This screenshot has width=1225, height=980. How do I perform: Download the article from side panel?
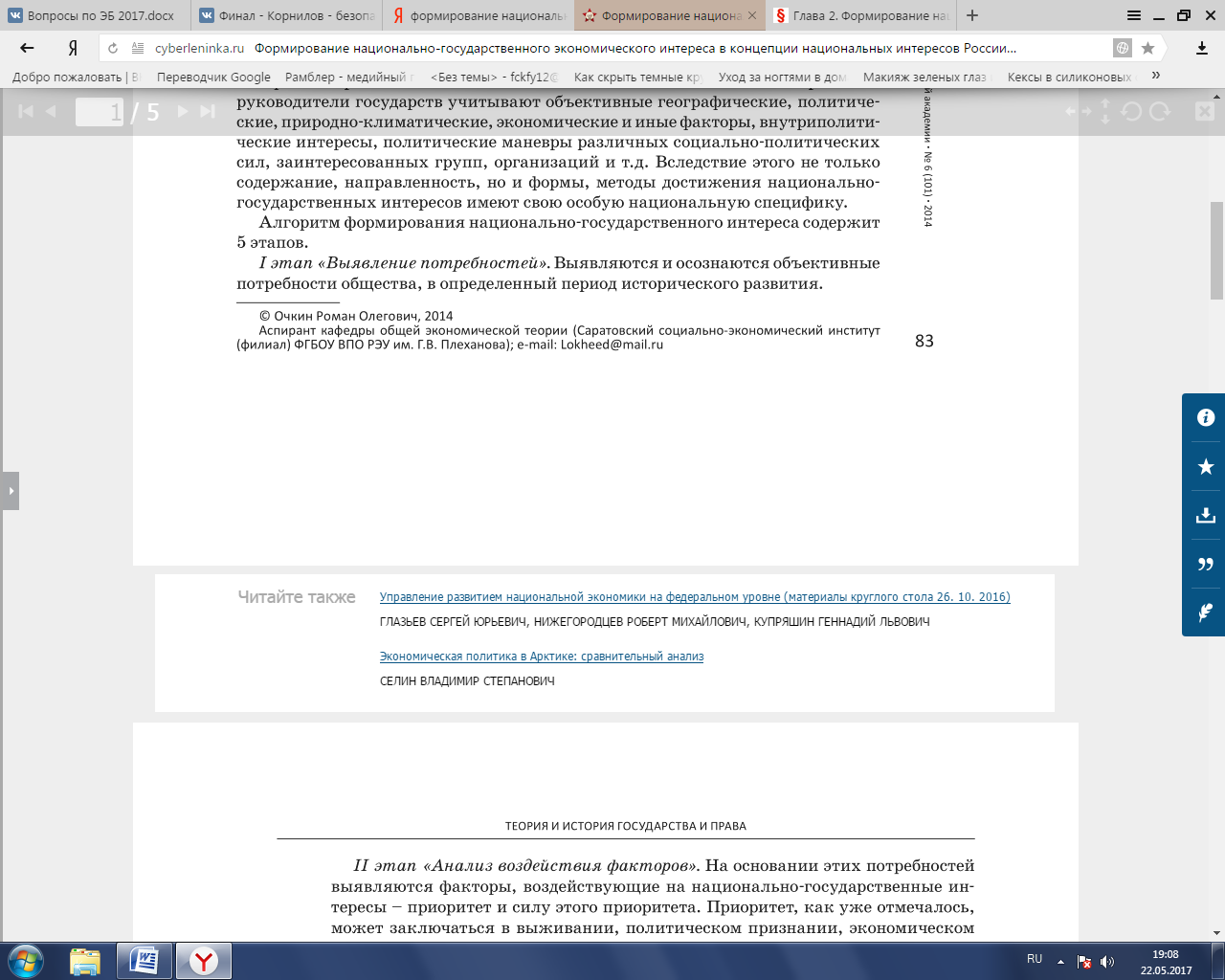[1205, 516]
